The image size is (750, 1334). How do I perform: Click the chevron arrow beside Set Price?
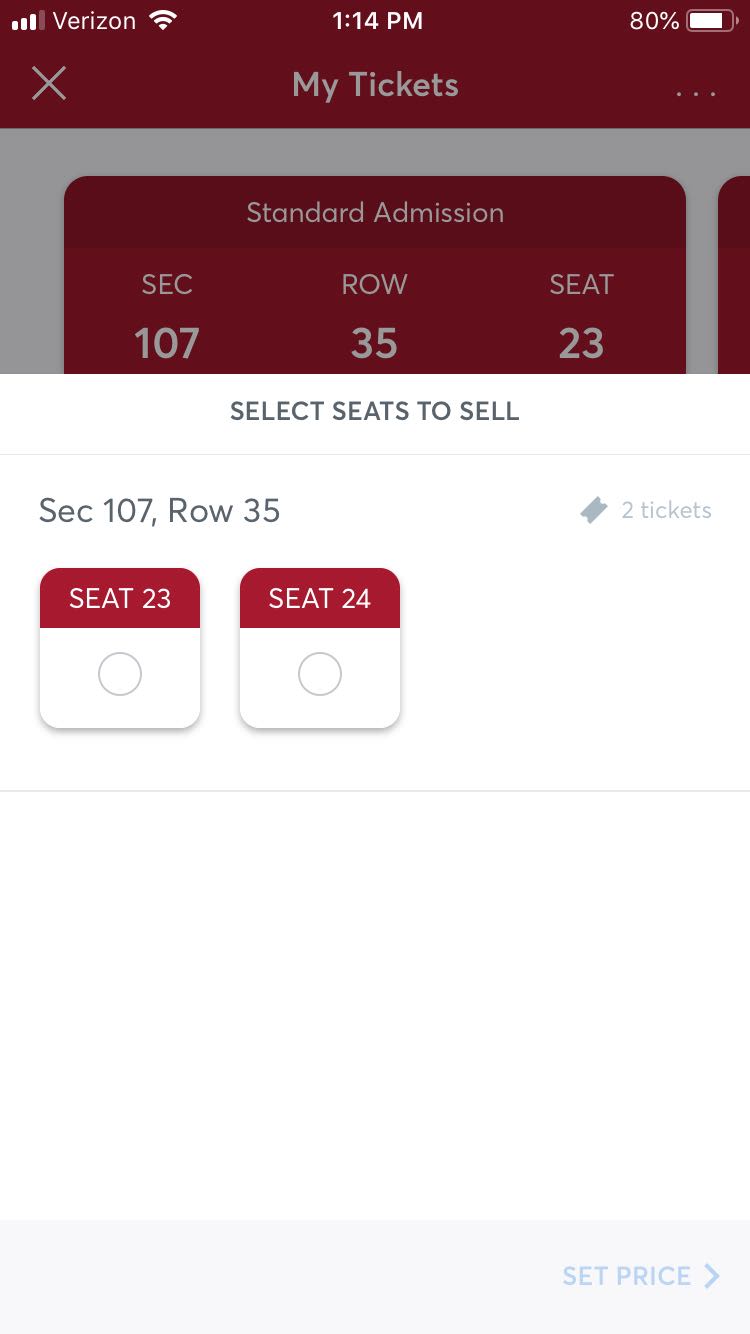click(712, 1276)
